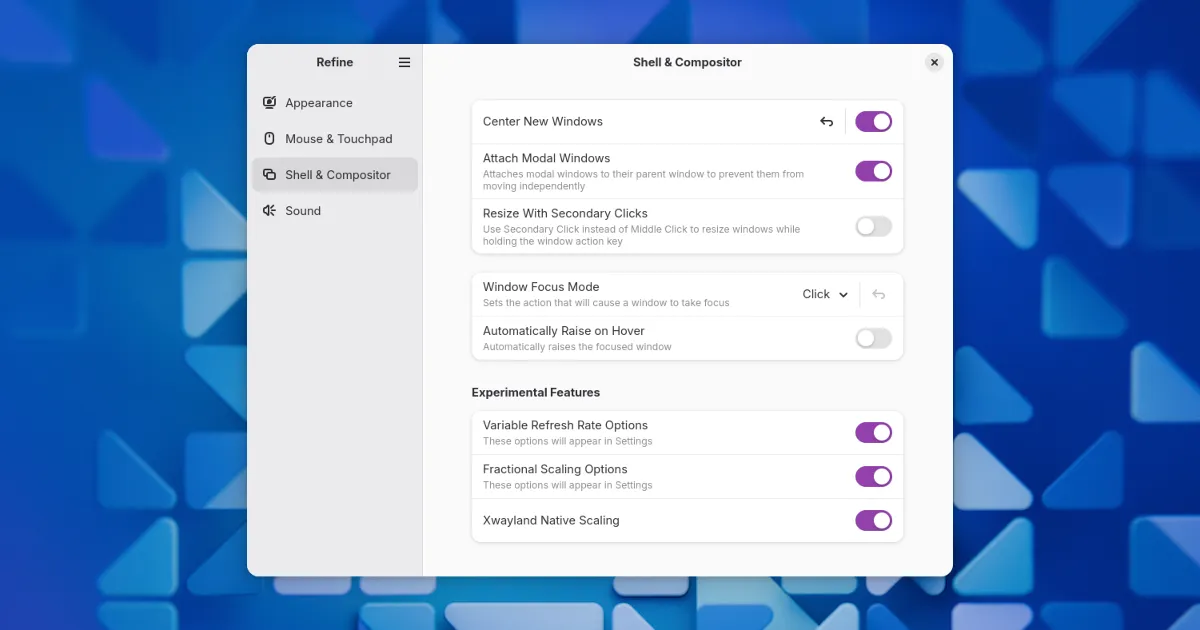
Task: Click the Shell & Compositor sidebar icon
Action: coord(269,175)
